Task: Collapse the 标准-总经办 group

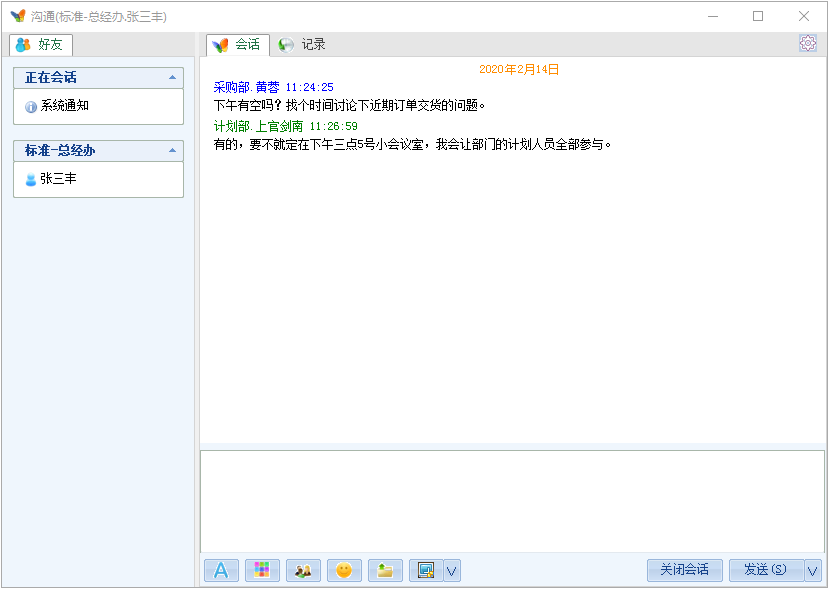Action: click(172, 150)
